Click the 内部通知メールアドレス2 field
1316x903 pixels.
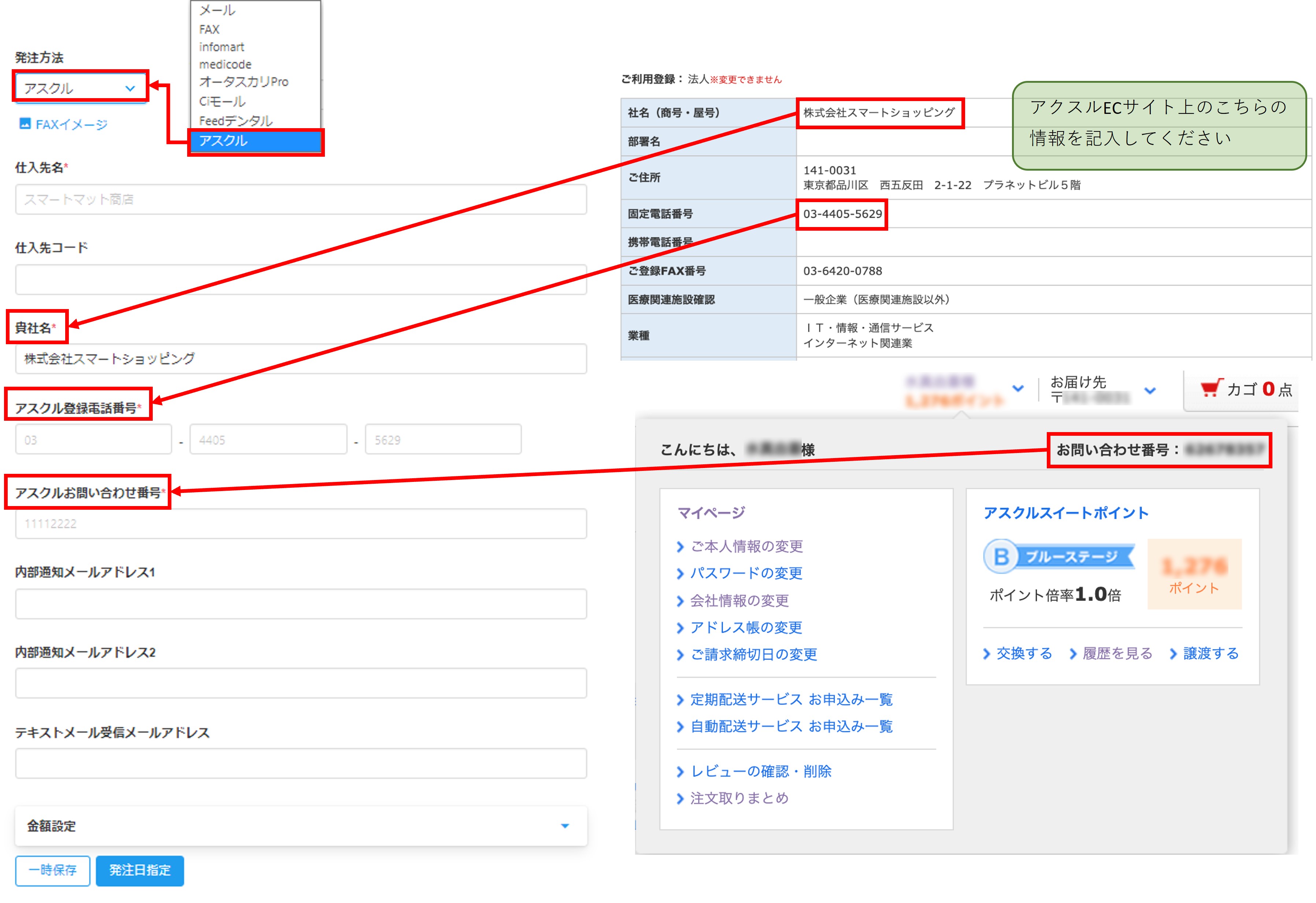(301, 683)
